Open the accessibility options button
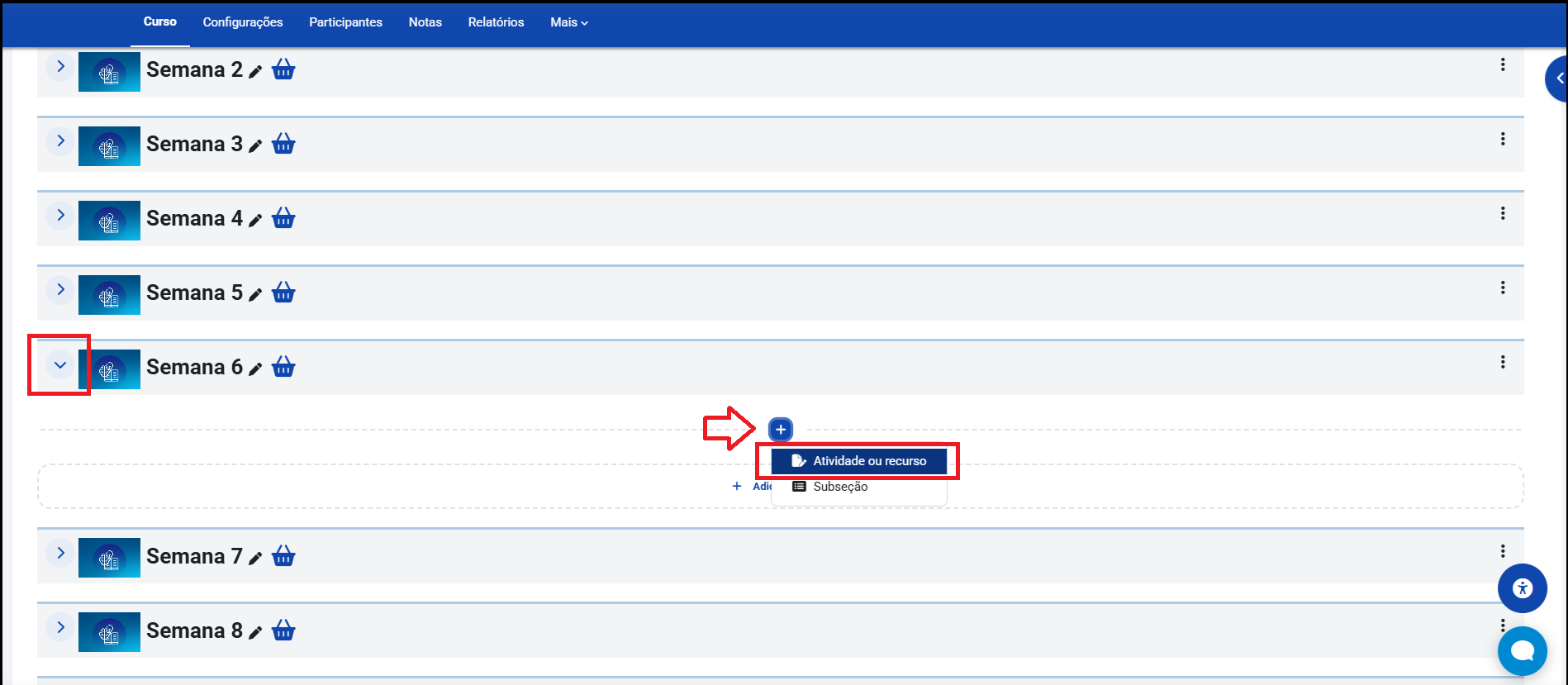This screenshot has width=1568, height=685. coord(1522,588)
